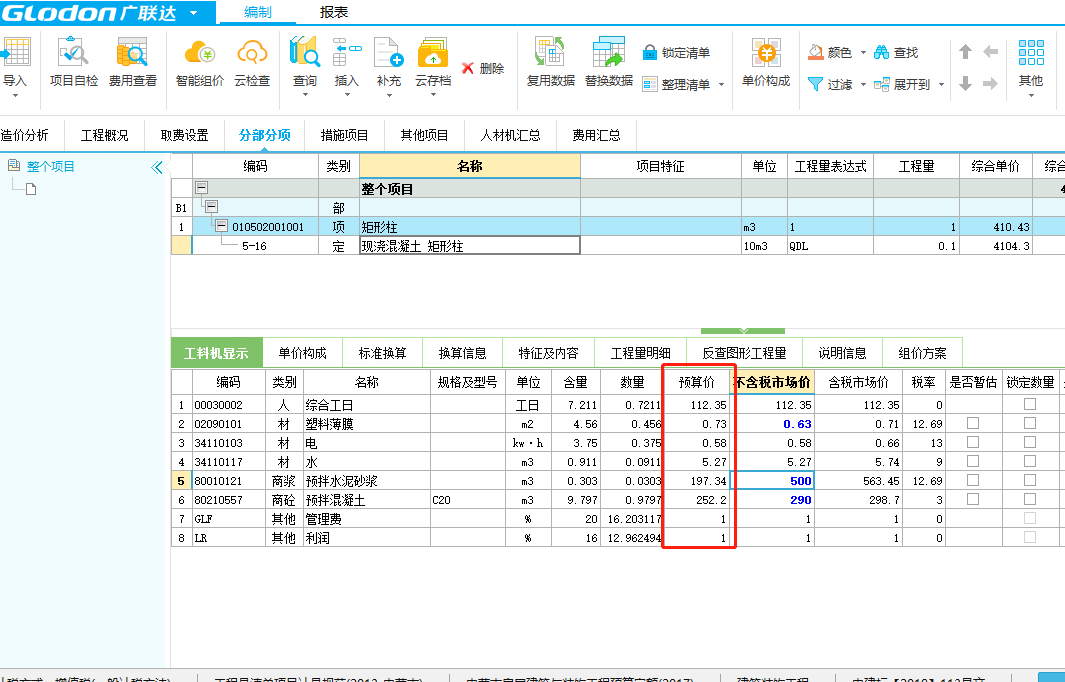Edit the 500 market price cell
Screen dimensions: 1065x682
(772, 481)
